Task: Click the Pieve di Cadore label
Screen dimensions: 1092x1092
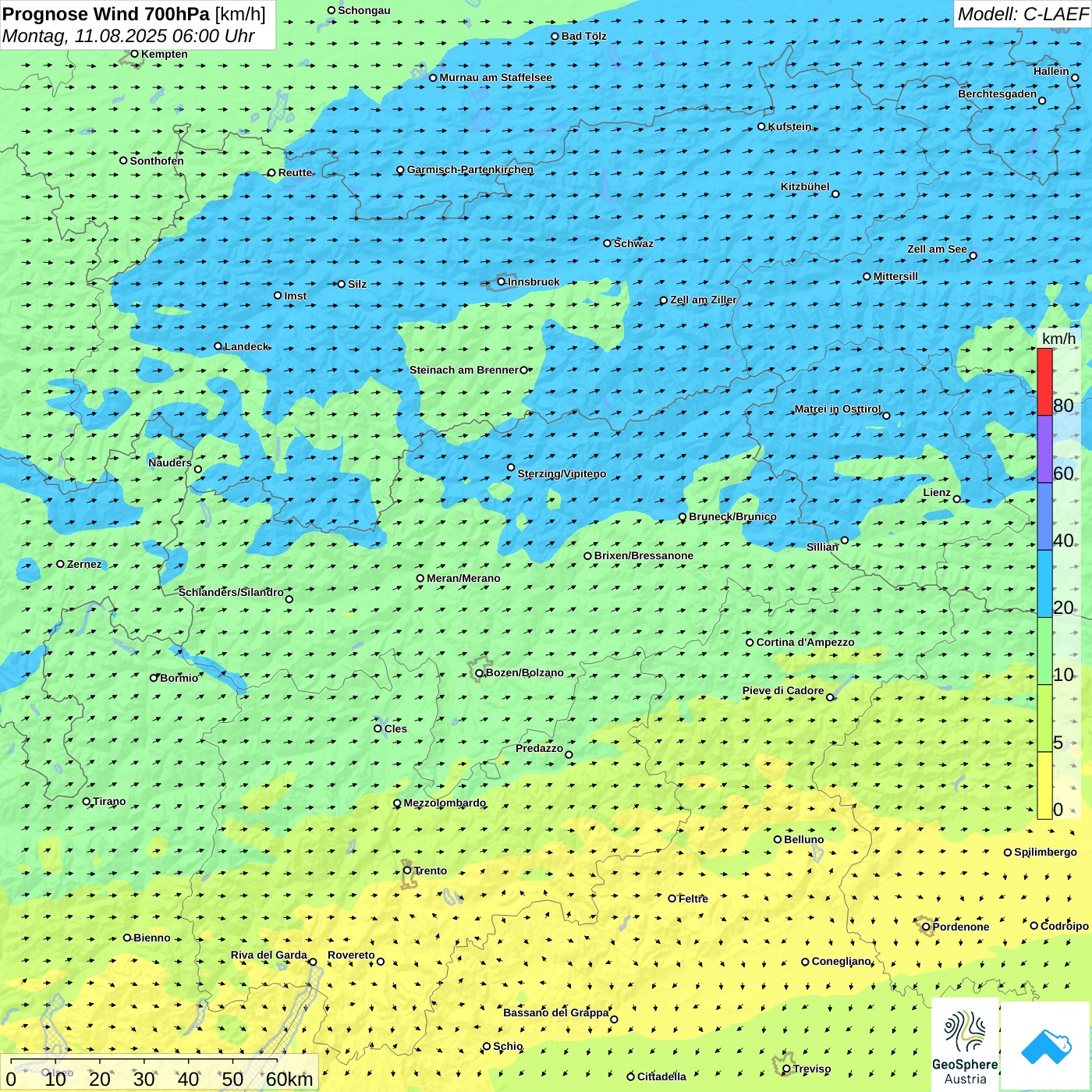Action: click(782, 690)
